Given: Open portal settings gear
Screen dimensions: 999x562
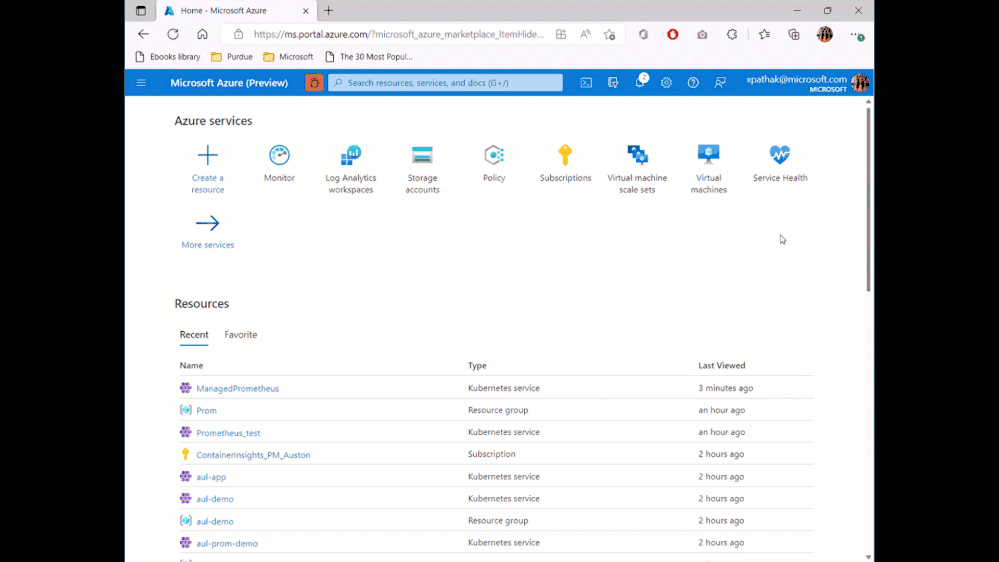Looking at the screenshot, I should pyautogui.click(x=666, y=83).
